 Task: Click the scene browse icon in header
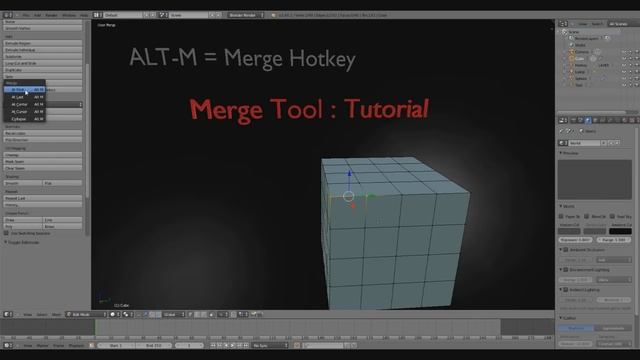click(163, 15)
